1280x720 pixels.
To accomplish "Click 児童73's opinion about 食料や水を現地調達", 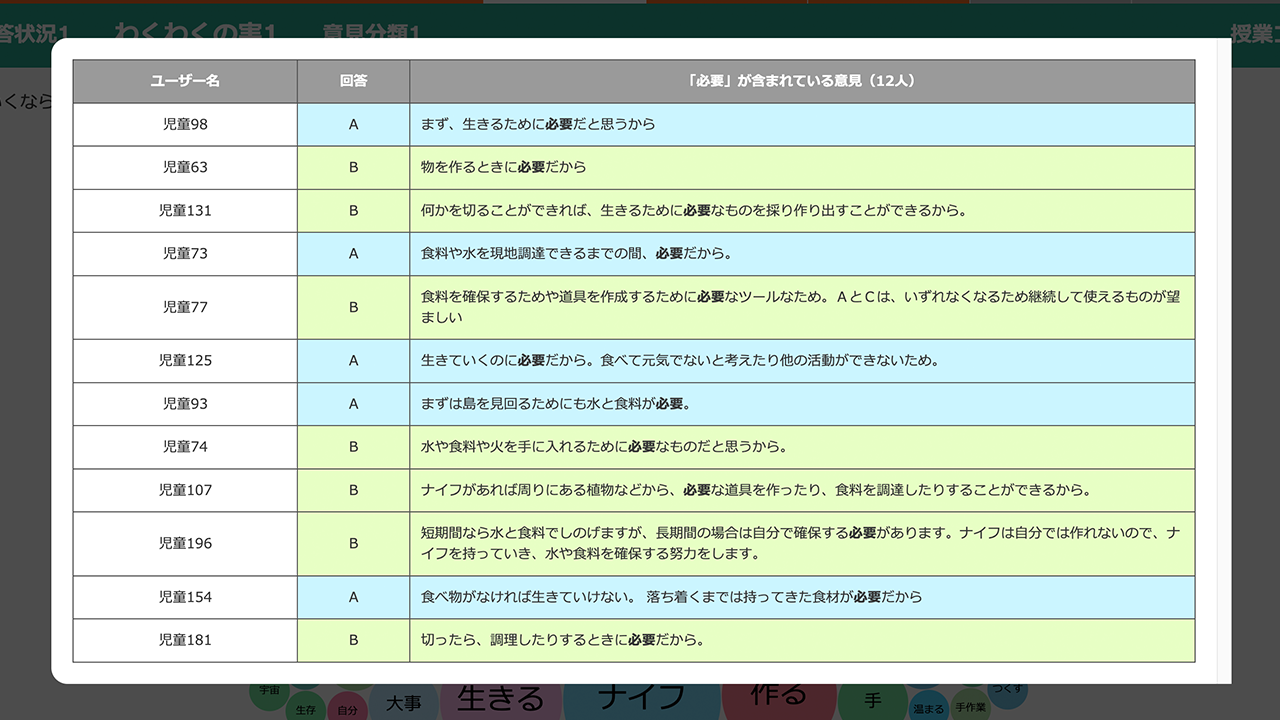I will 576,253.
